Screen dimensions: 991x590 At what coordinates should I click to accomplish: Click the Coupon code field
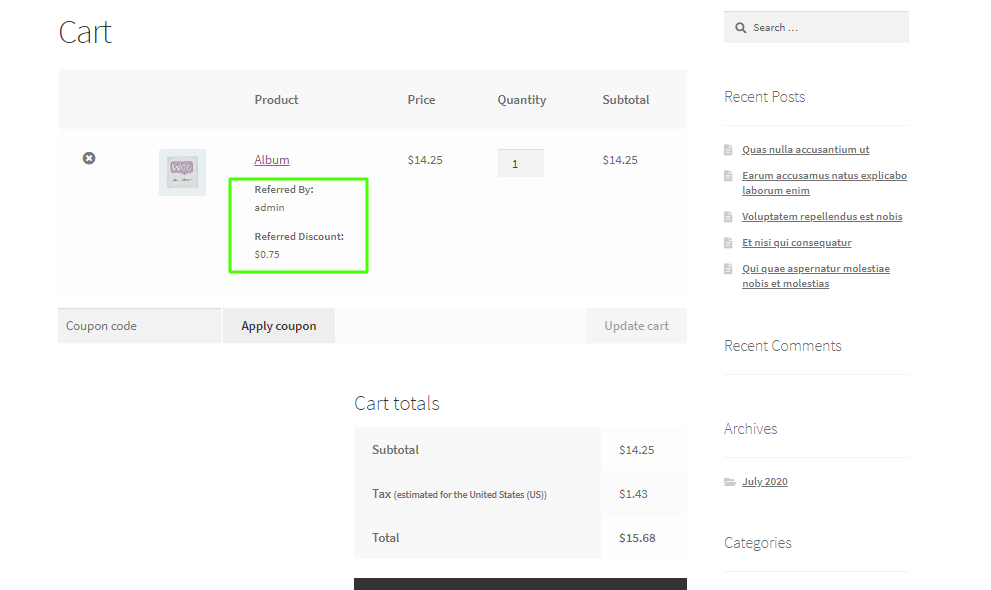click(139, 326)
